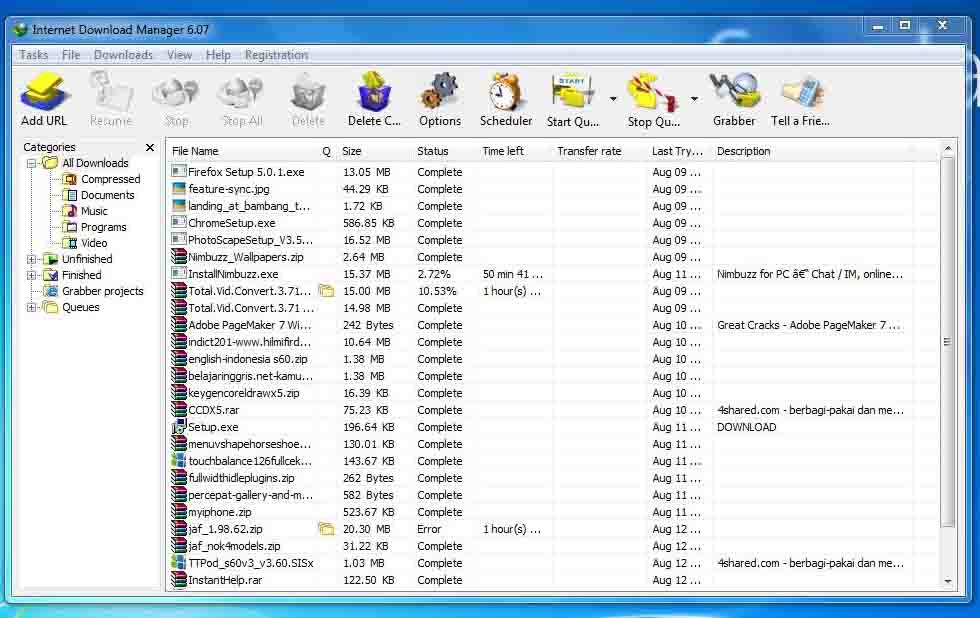Click the list scrollbar down arrow

948,581
